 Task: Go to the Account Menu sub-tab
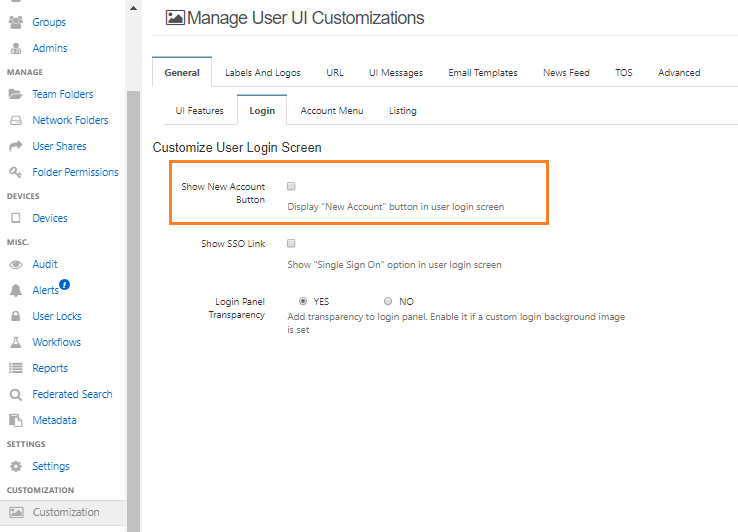tap(332, 110)
